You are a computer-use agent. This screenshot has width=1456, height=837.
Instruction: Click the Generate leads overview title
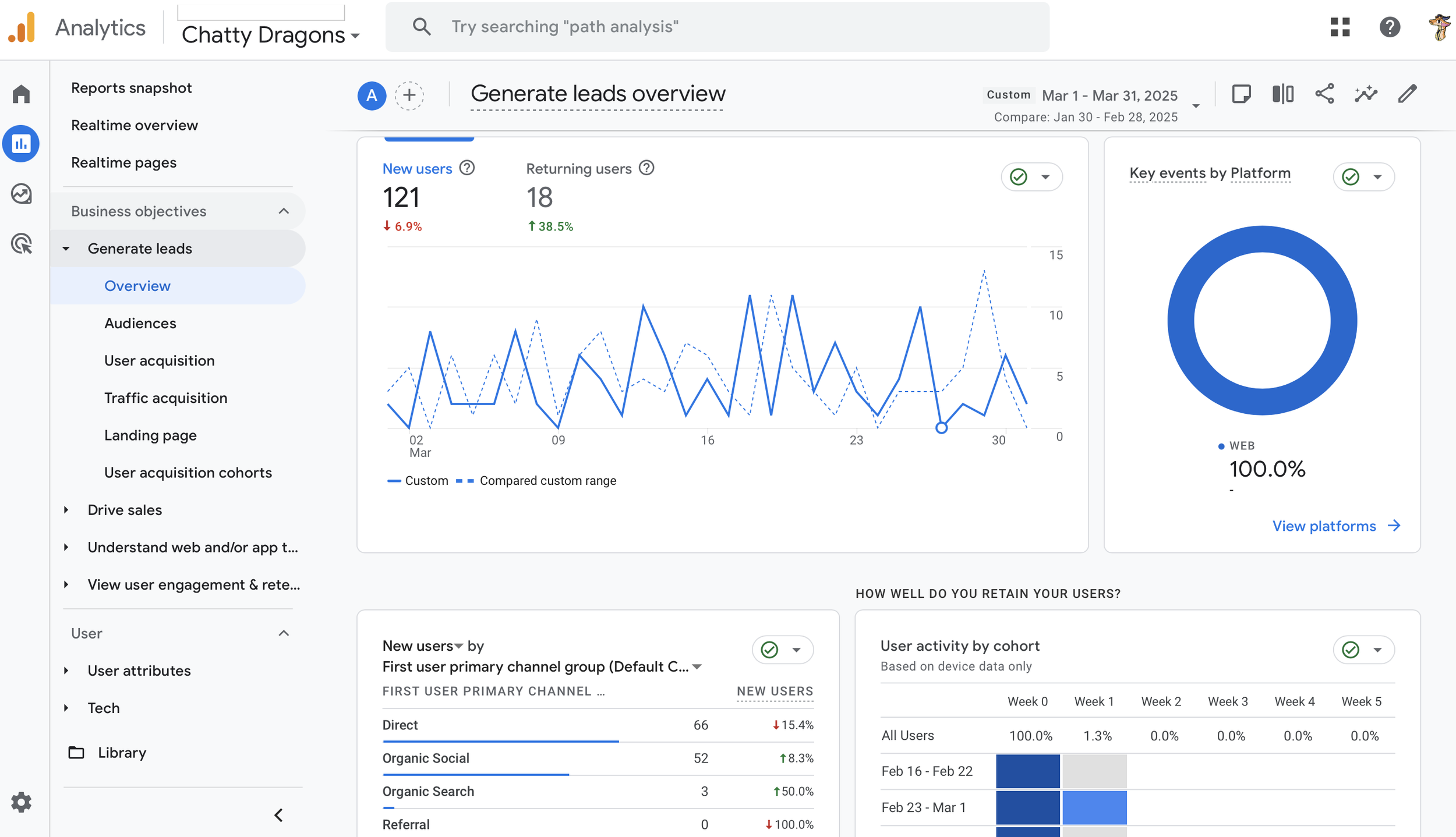click(x=598, y=94)
